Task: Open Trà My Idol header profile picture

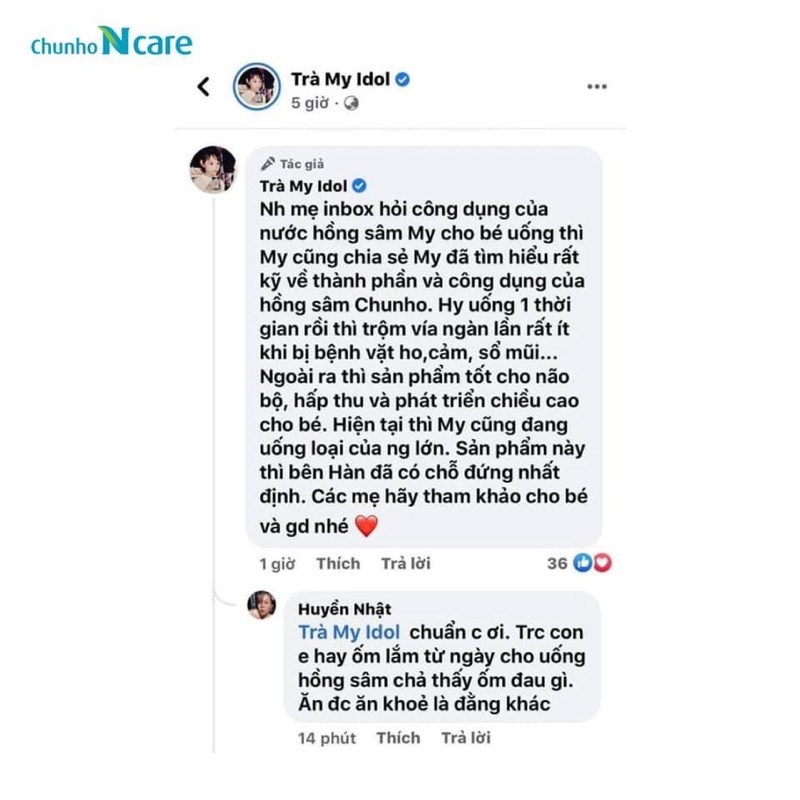Action: (257, 87)
